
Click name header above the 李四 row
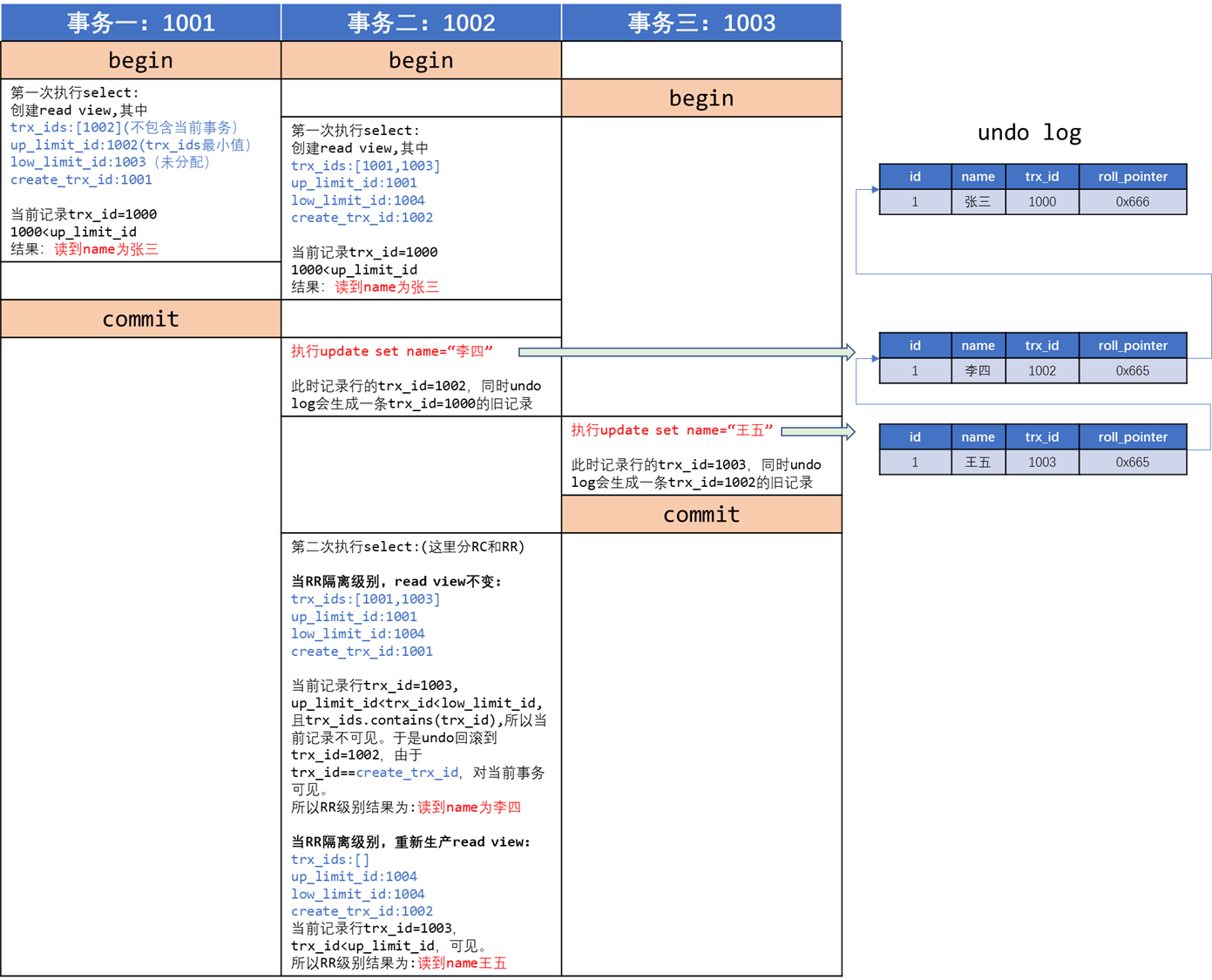click(978, 345)
